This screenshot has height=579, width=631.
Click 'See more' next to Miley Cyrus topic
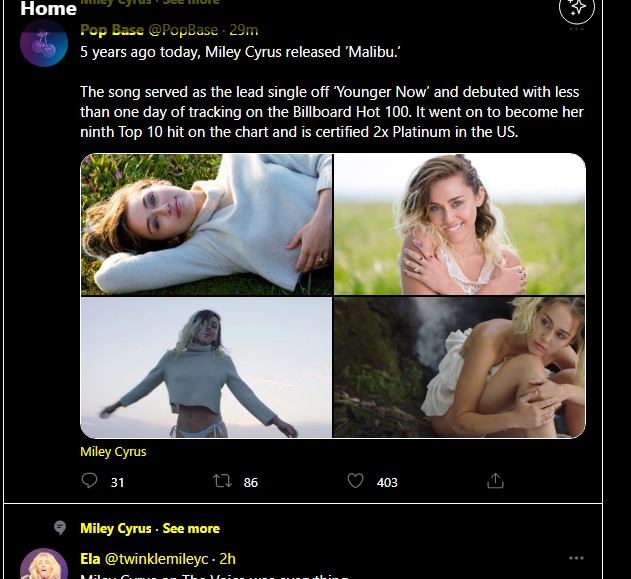[191, 528]
